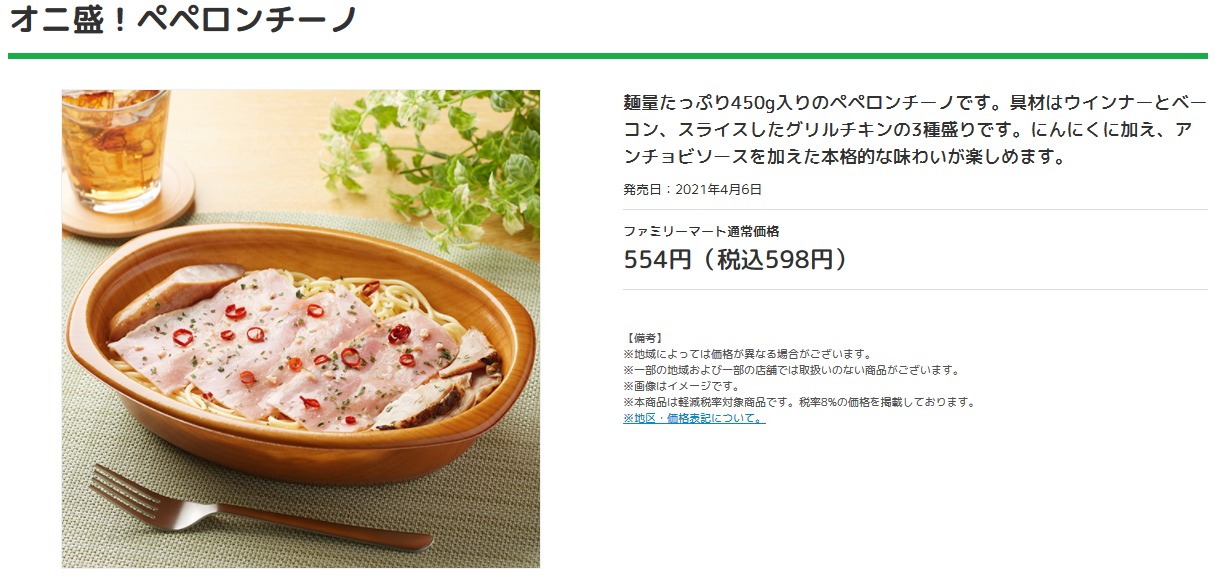Viewport: 1217px width, 582px height.
Task: Click the note about 取扱いのない商品
Action: click(x=791, y=370)
